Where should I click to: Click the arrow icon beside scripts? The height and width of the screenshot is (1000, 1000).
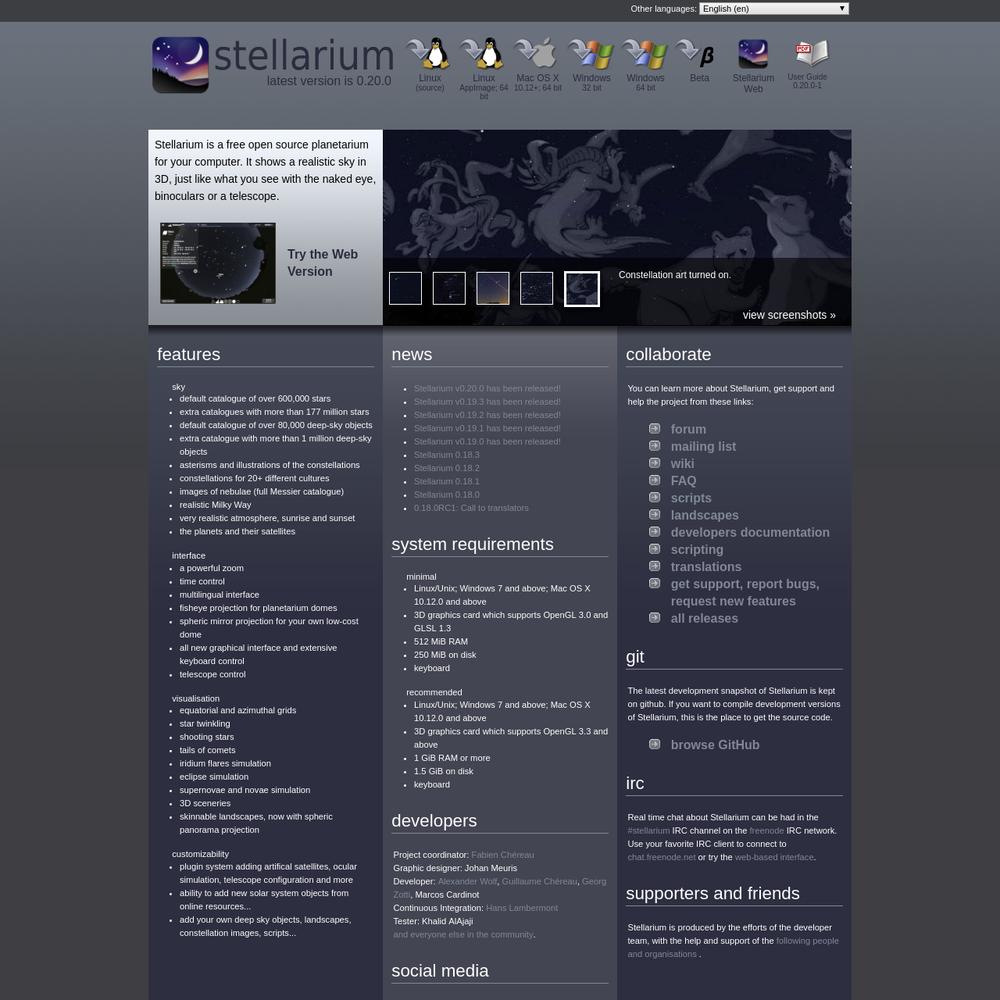(x=654, y=497)
